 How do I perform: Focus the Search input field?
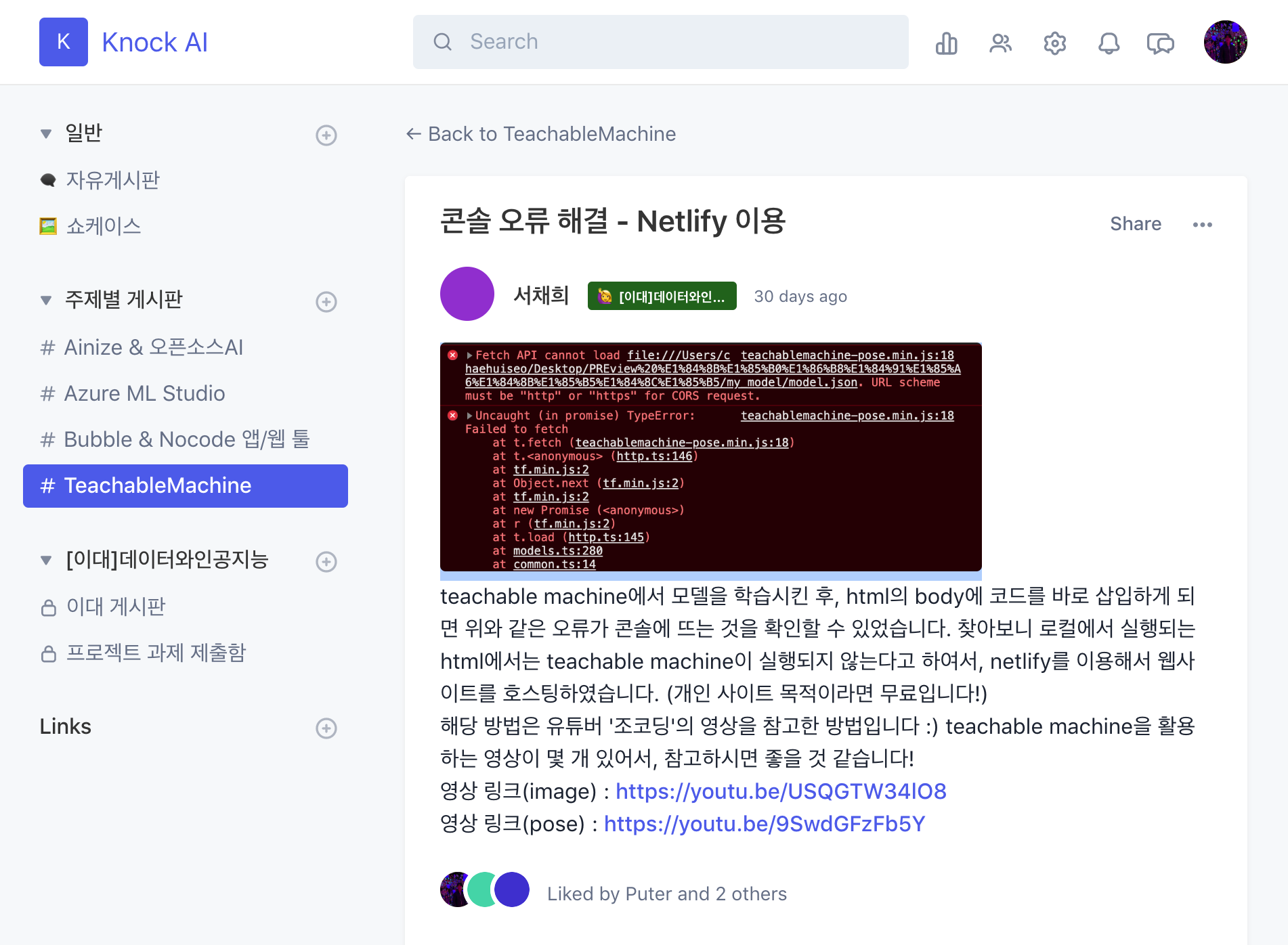pyautogui.click(x=660, y=42)
